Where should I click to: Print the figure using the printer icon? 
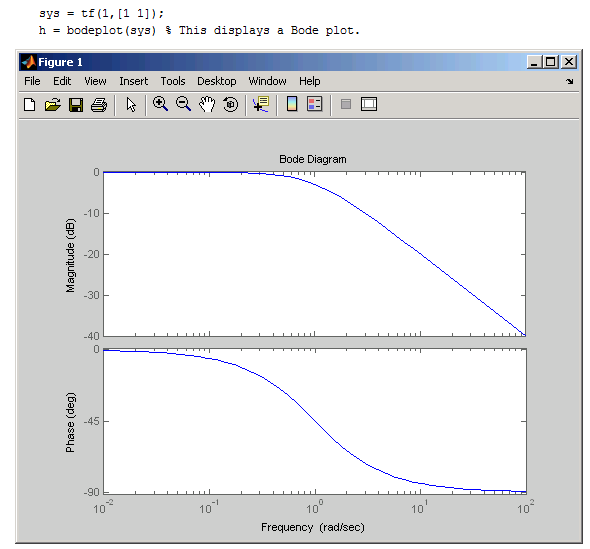[x=99, y=105]
